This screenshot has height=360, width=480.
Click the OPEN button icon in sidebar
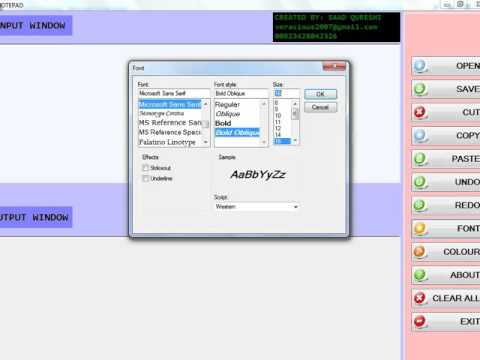pyautogui.click(x=420, y=66)
